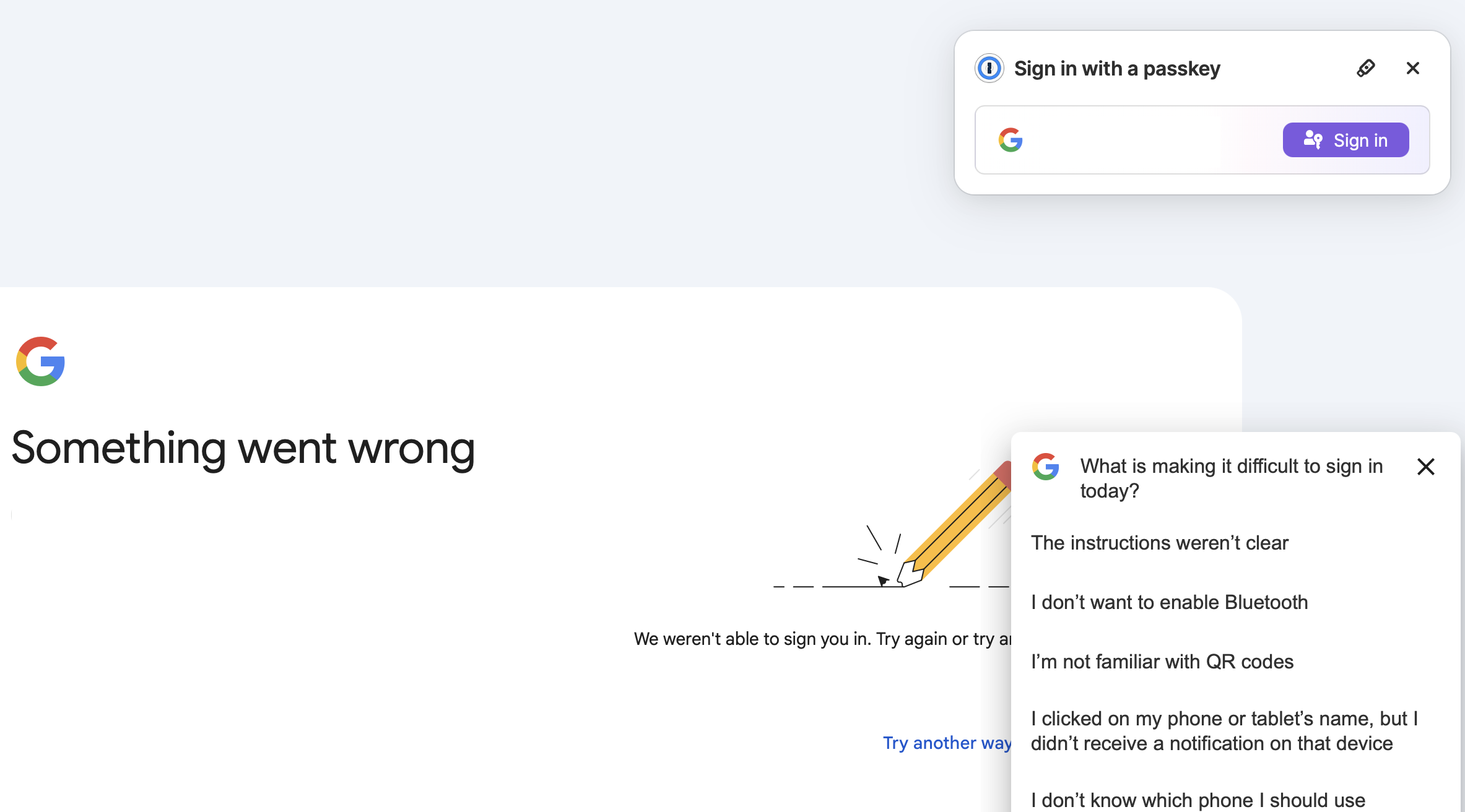Close the Sign in with a passkey popup
Viewport: 1465px width, 812px height.
pos(1413,68)
